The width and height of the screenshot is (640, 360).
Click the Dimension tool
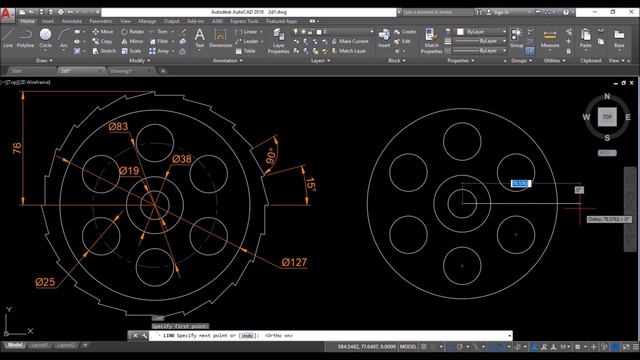coord(220,38)
